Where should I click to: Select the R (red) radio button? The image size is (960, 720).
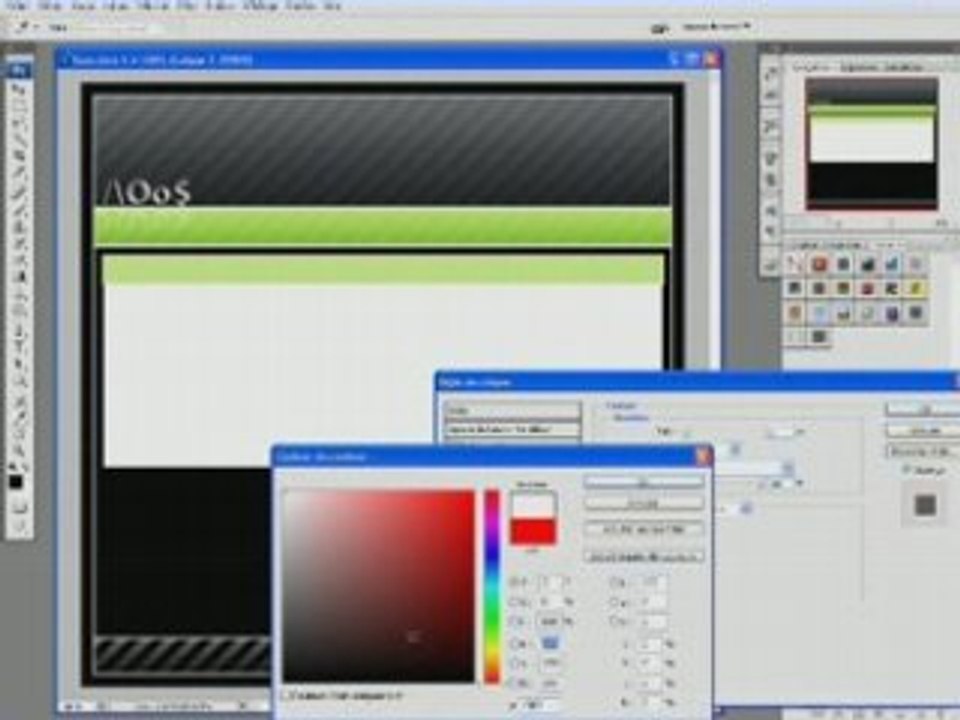pos(516,643)
